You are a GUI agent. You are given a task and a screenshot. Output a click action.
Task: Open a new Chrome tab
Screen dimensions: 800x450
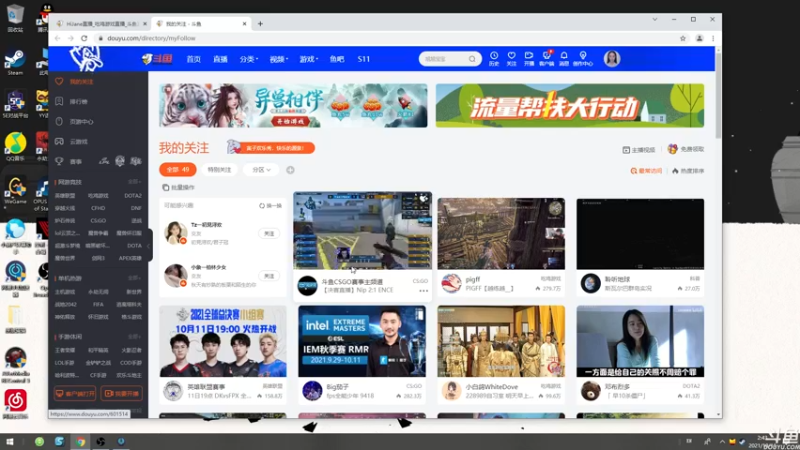pos(260,23)
